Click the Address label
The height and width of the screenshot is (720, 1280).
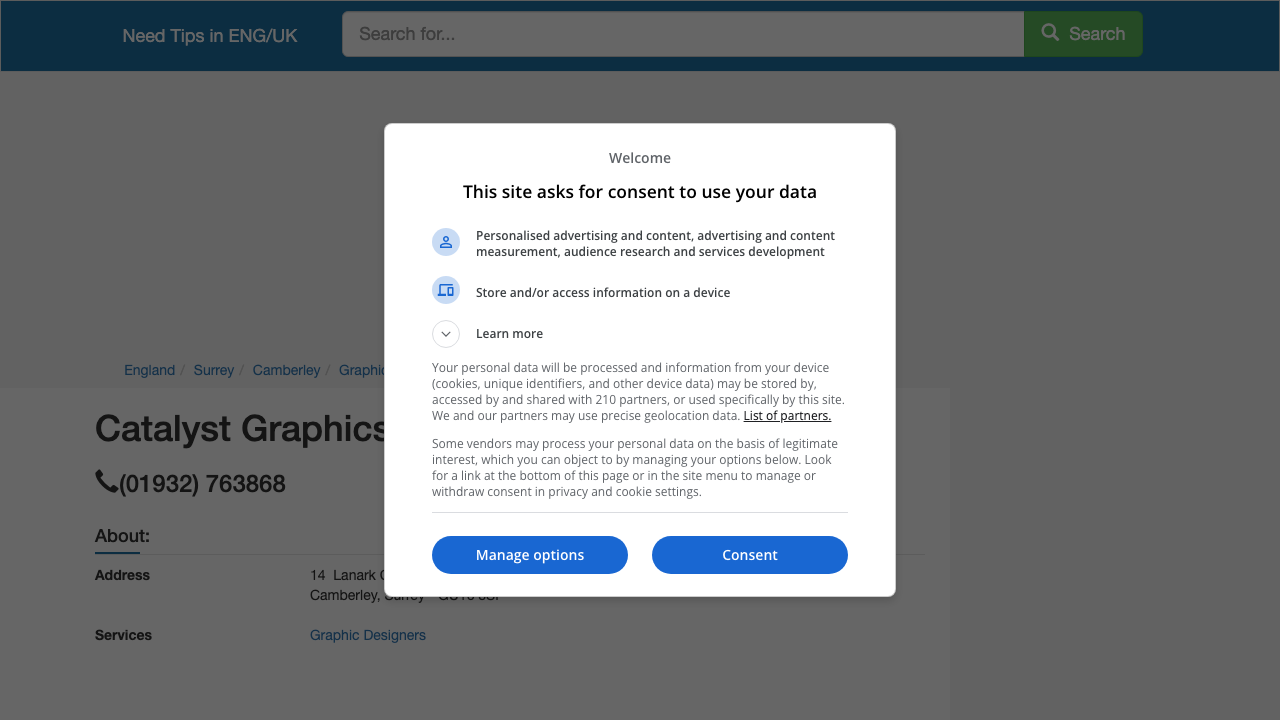tap(122, 575)
